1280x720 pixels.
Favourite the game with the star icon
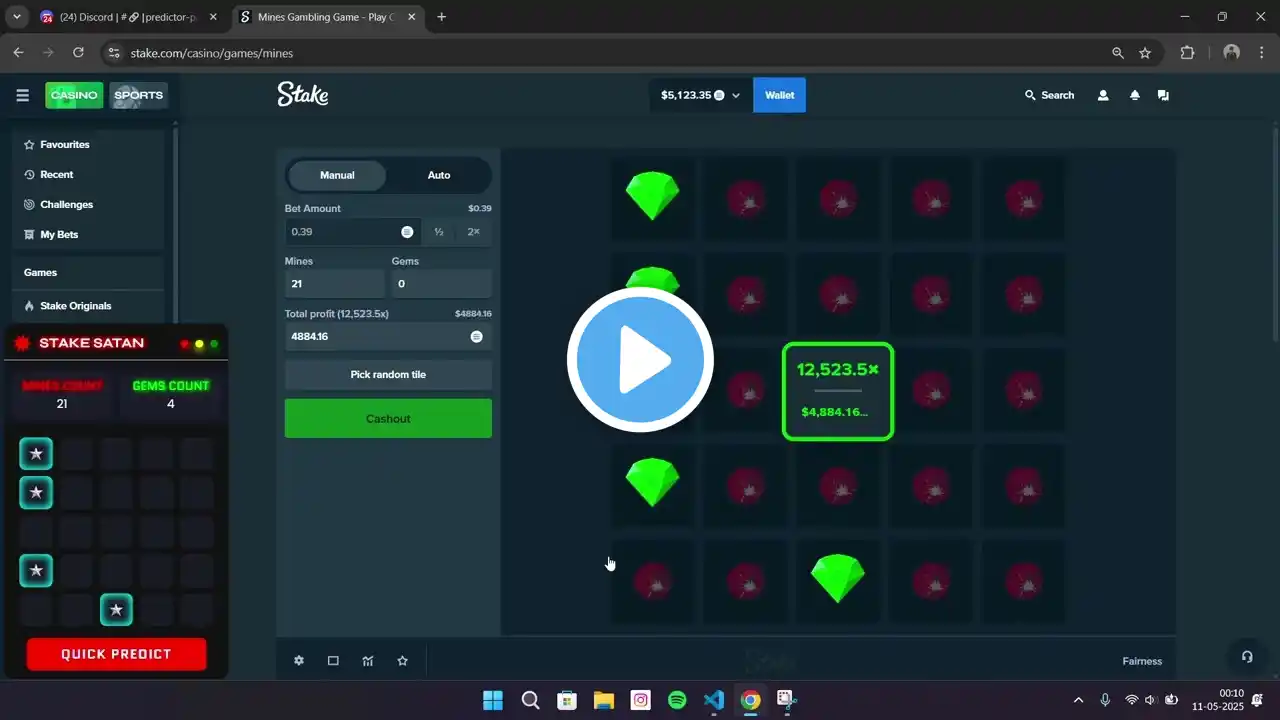tap(402, 660)
